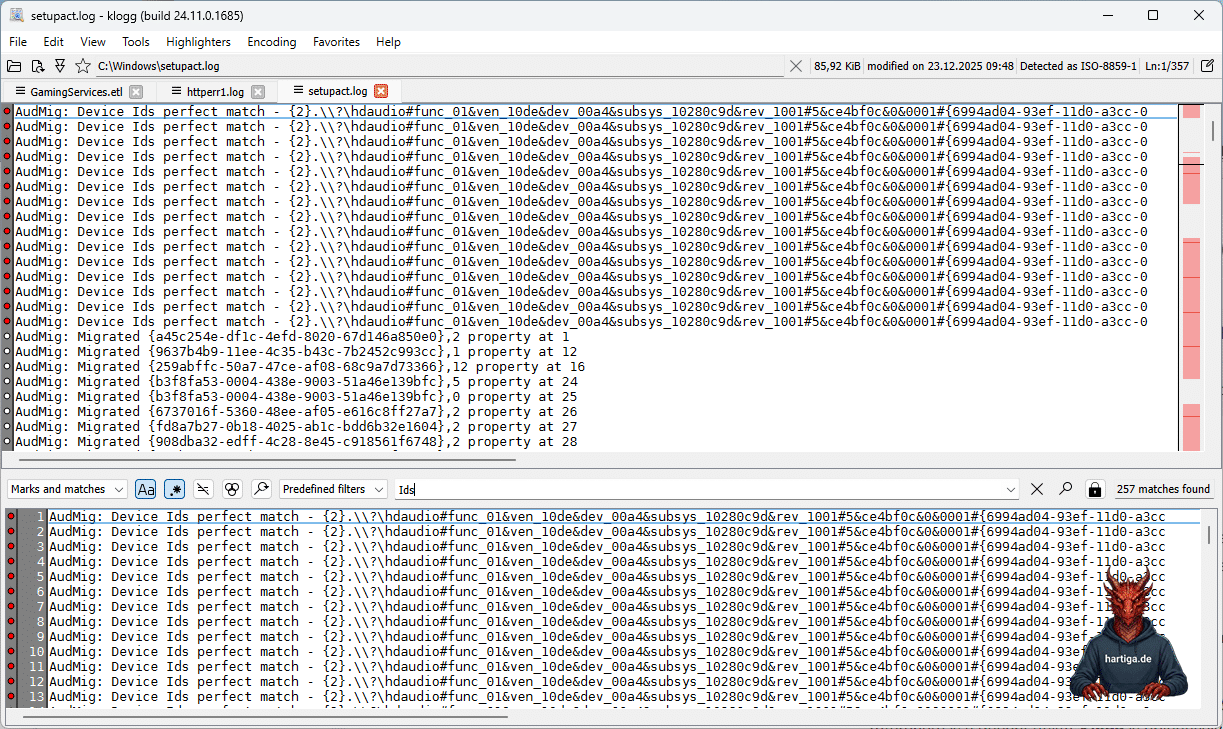Reload the current log file
The width and height of the screenshot is (1223, 729).
[x=38, y=66]
